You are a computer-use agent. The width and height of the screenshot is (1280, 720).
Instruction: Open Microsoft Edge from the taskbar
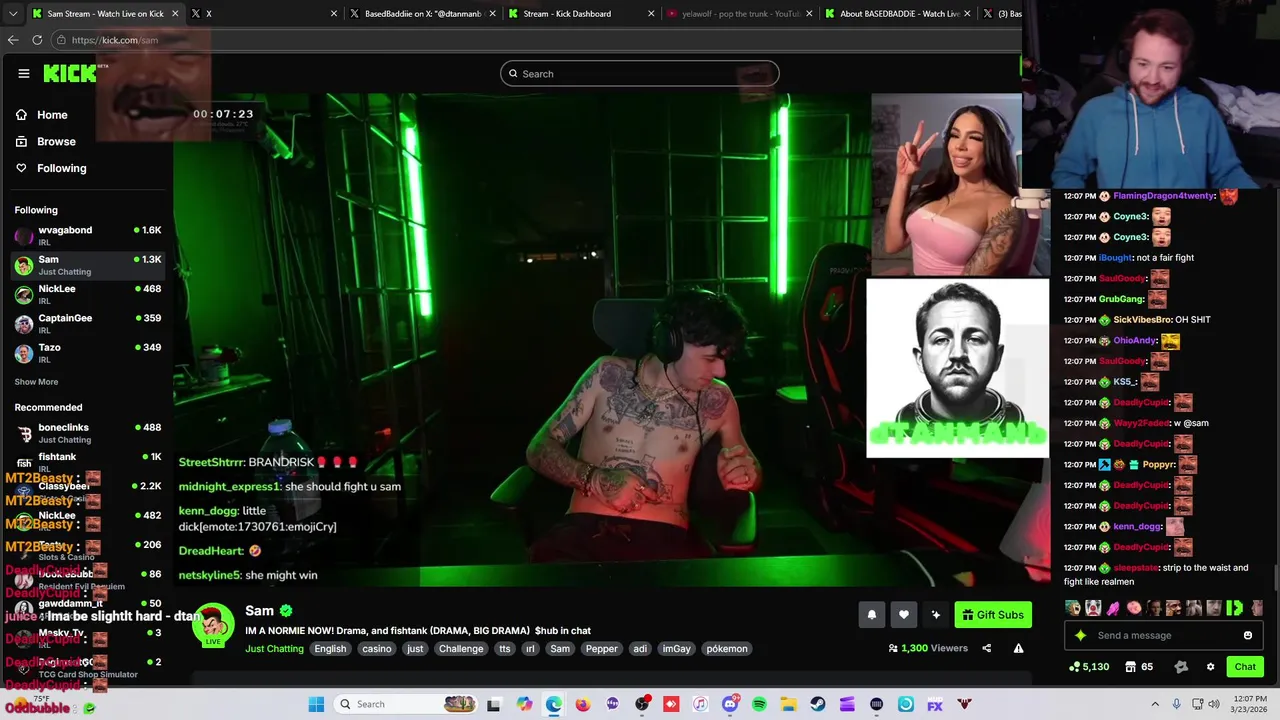(x=553, y=704)
